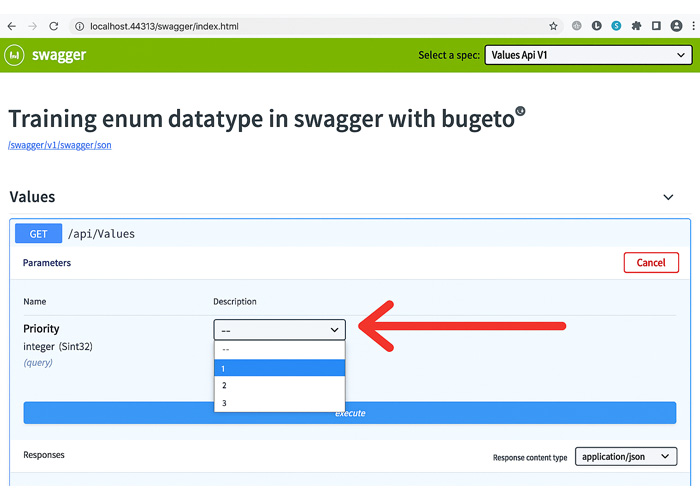Open the puzzle-piece extensions menu

coord(636,26)
